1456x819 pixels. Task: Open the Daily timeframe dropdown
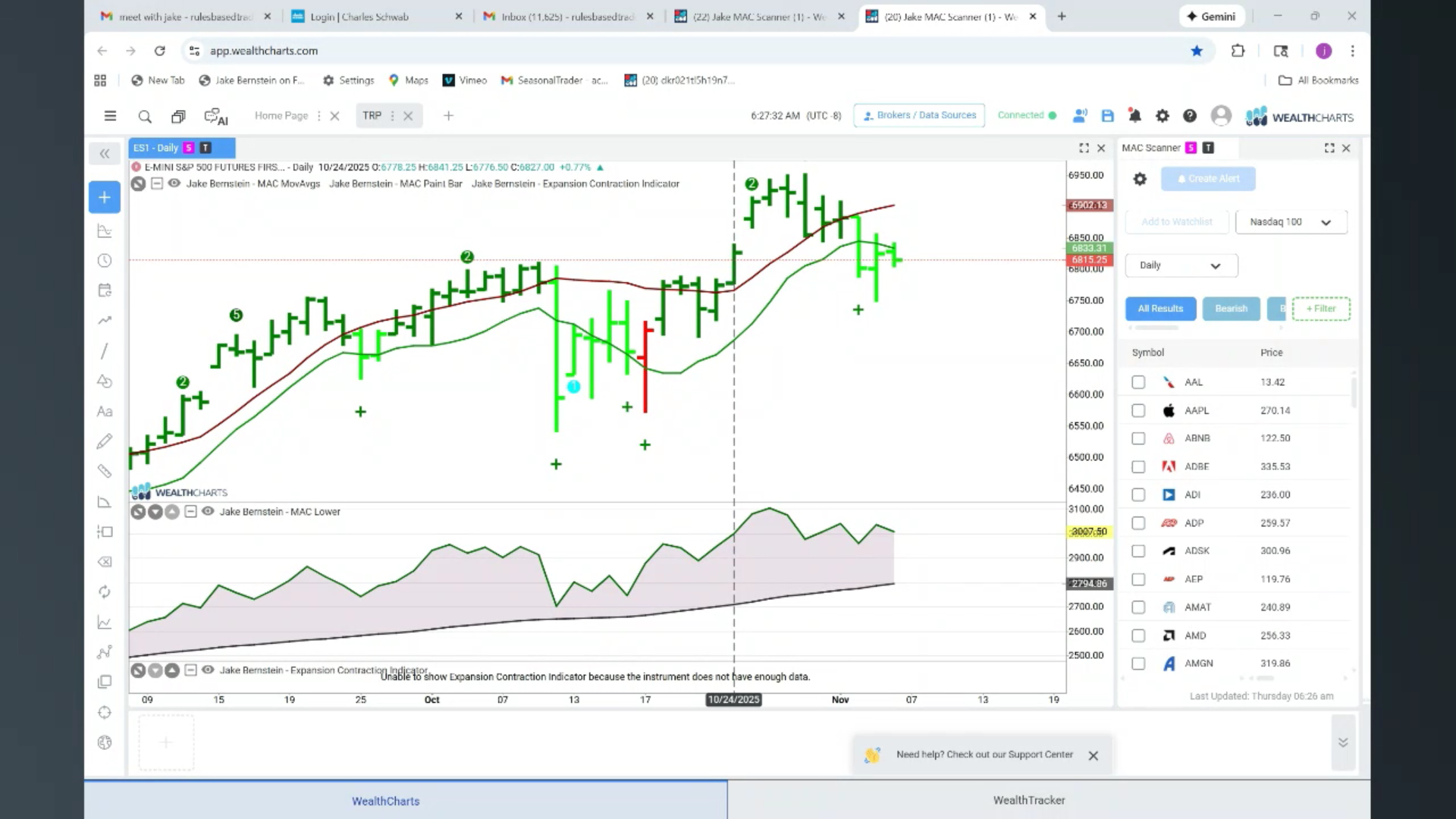1181,265
